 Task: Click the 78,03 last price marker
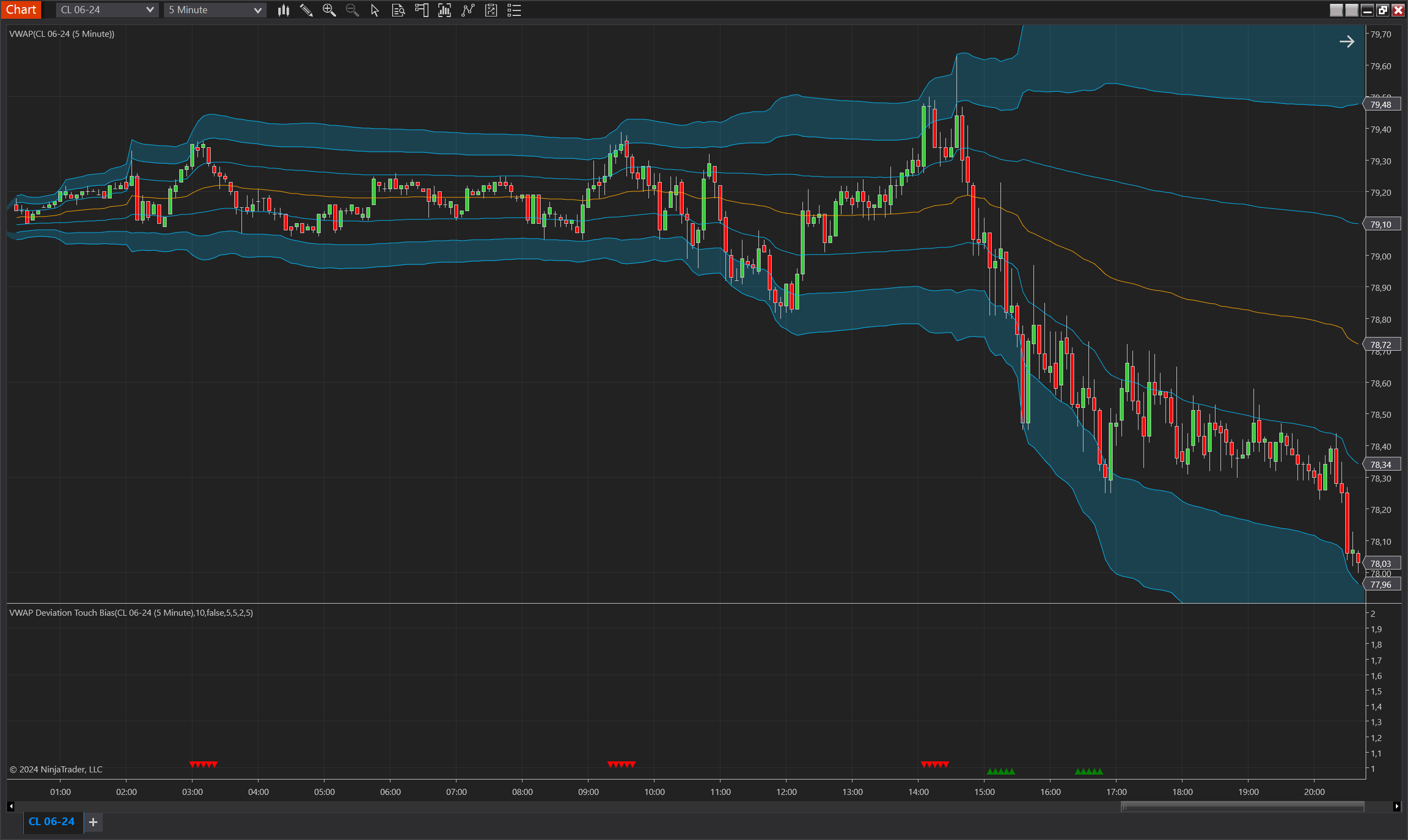point(1382,563)
